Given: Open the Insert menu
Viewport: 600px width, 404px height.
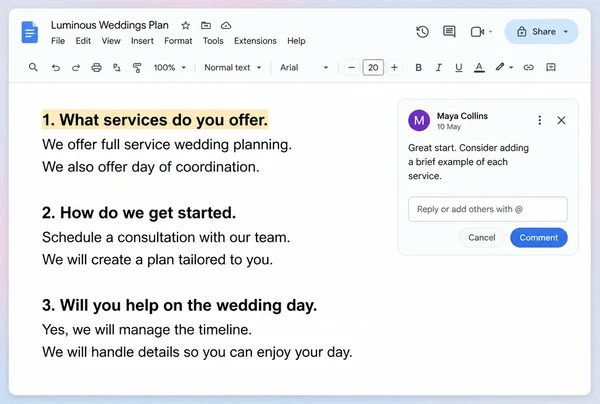Looking at the screenshot, I should point(142,41).
